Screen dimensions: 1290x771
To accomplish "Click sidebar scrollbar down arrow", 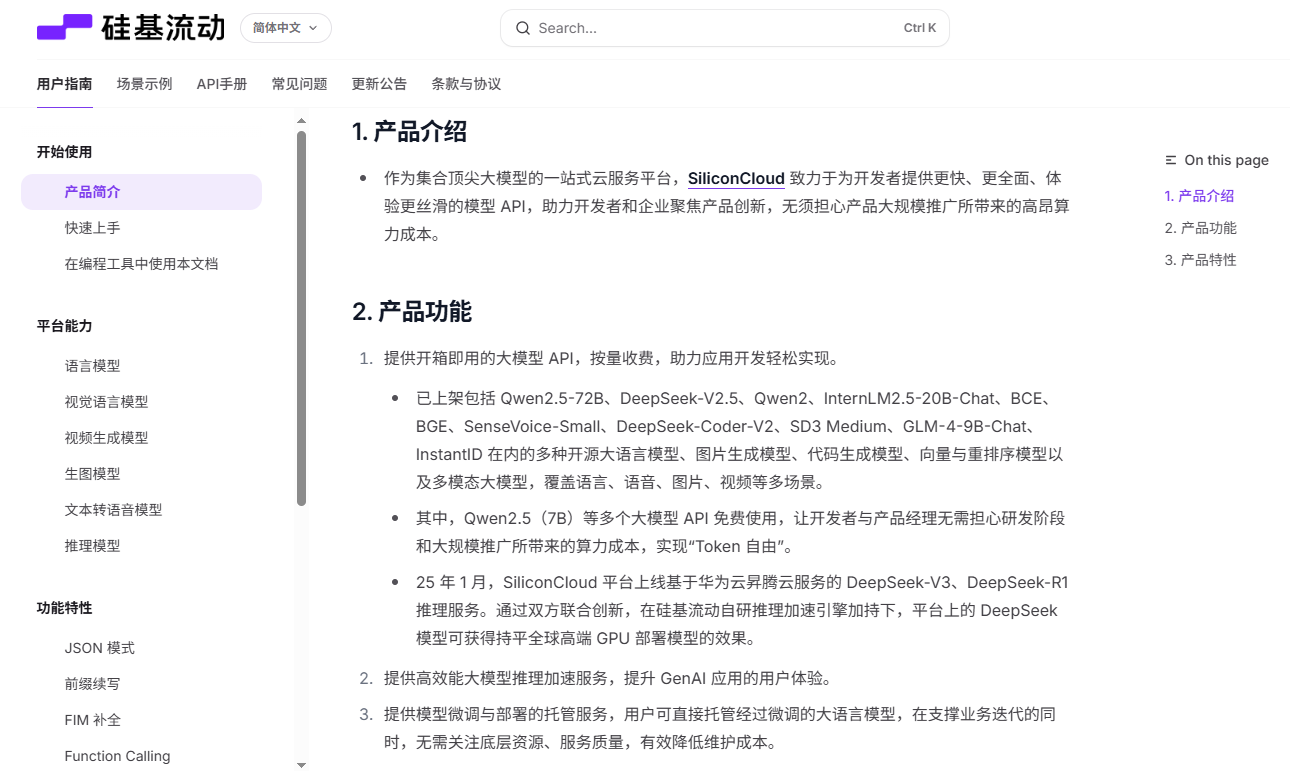I will click(301, 765).
